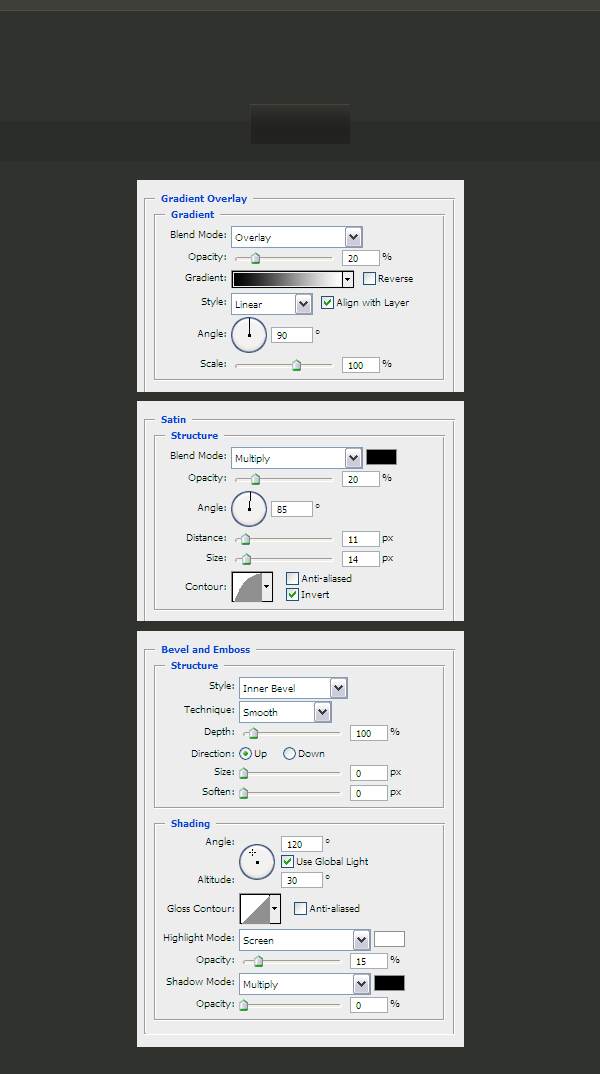This screenshot has width=600, height=1074.
Task: Edit the Depth field showing 100
Action: tap(368, 733)
